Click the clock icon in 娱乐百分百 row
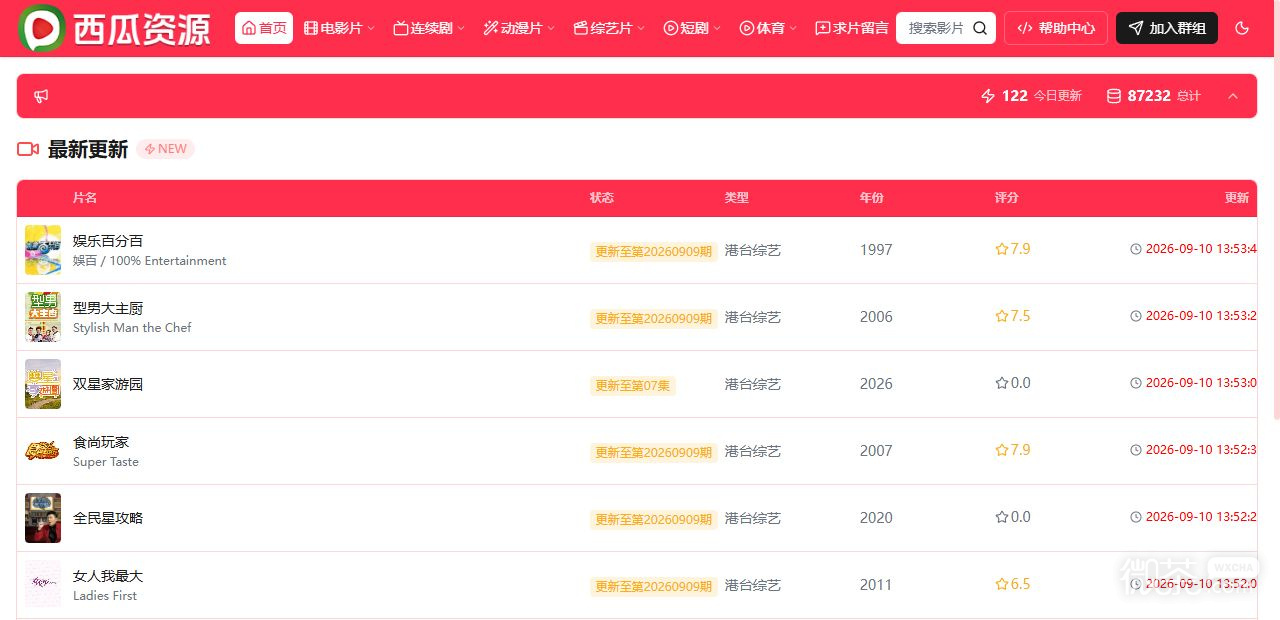This screenshot has height=620, width=1280. coord(1136,249)
